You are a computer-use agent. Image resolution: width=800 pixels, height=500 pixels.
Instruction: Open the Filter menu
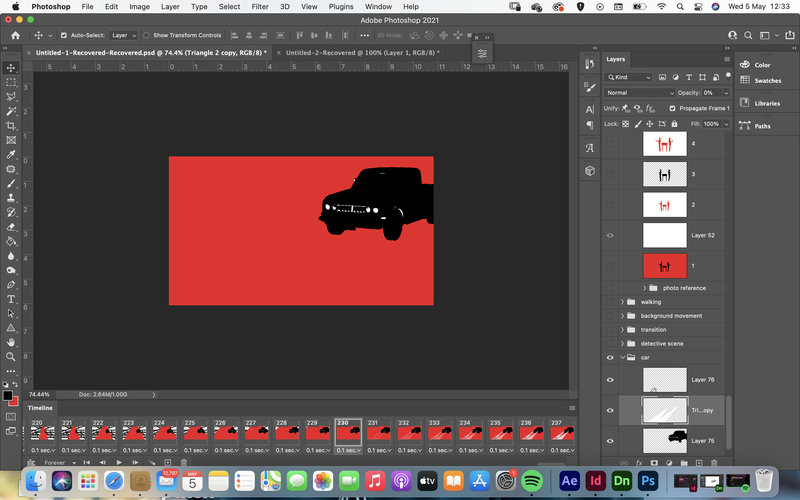click(x=260, y=7)
